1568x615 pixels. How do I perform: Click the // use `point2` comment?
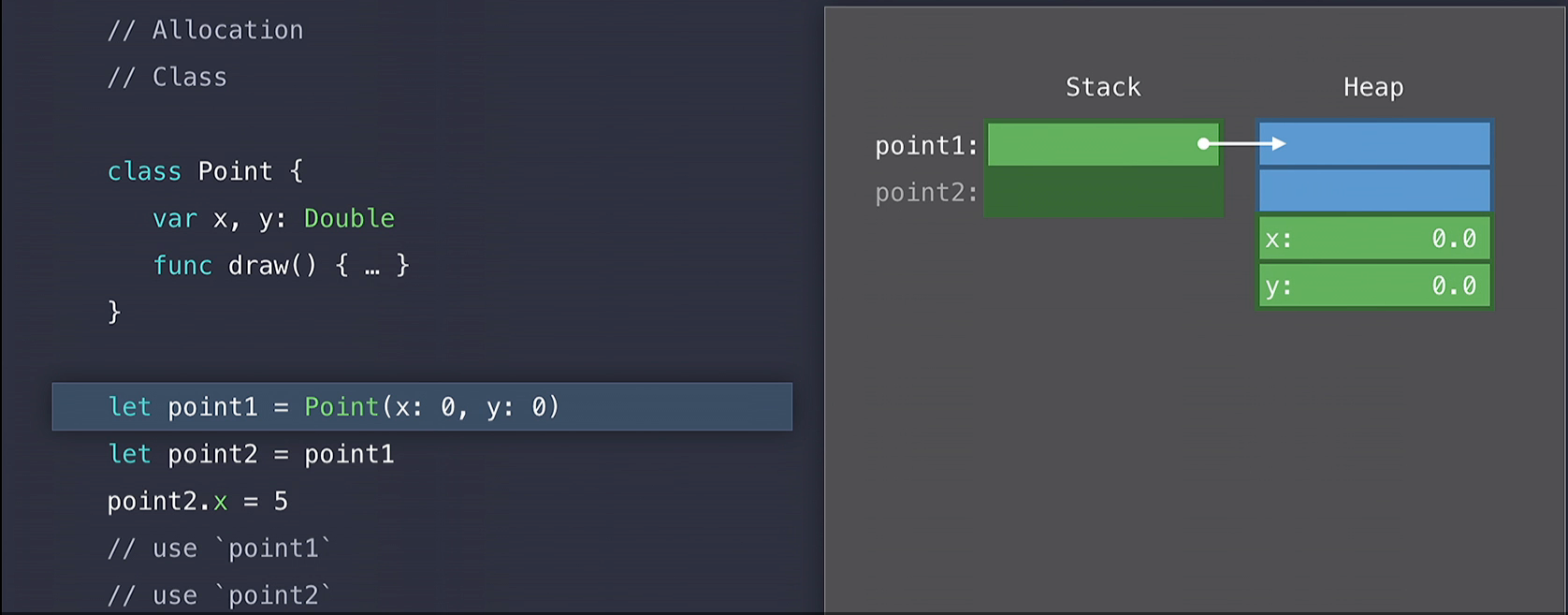(219, 595)
